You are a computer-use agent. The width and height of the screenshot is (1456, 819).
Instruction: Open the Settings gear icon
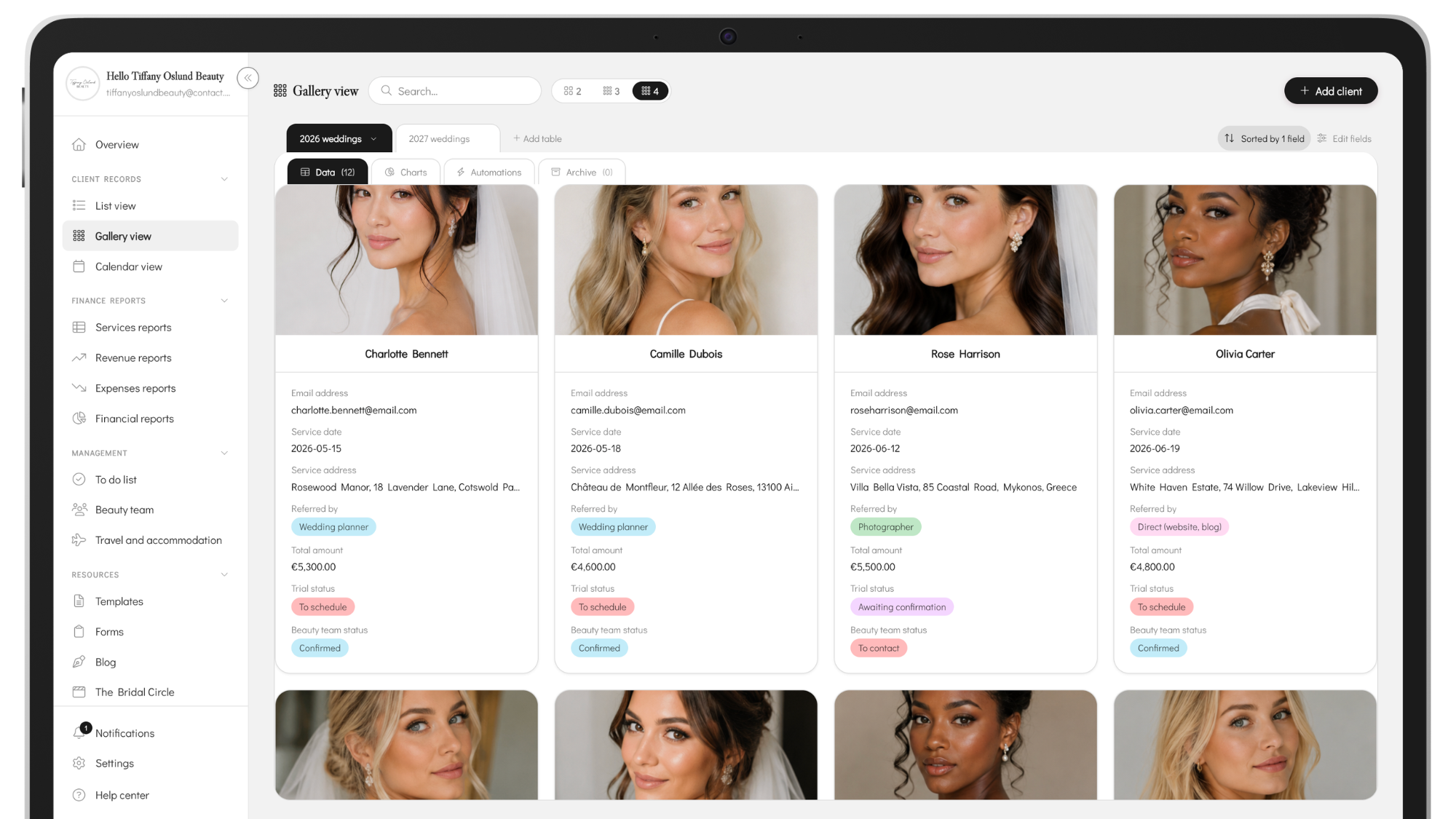tap(79, 763)
